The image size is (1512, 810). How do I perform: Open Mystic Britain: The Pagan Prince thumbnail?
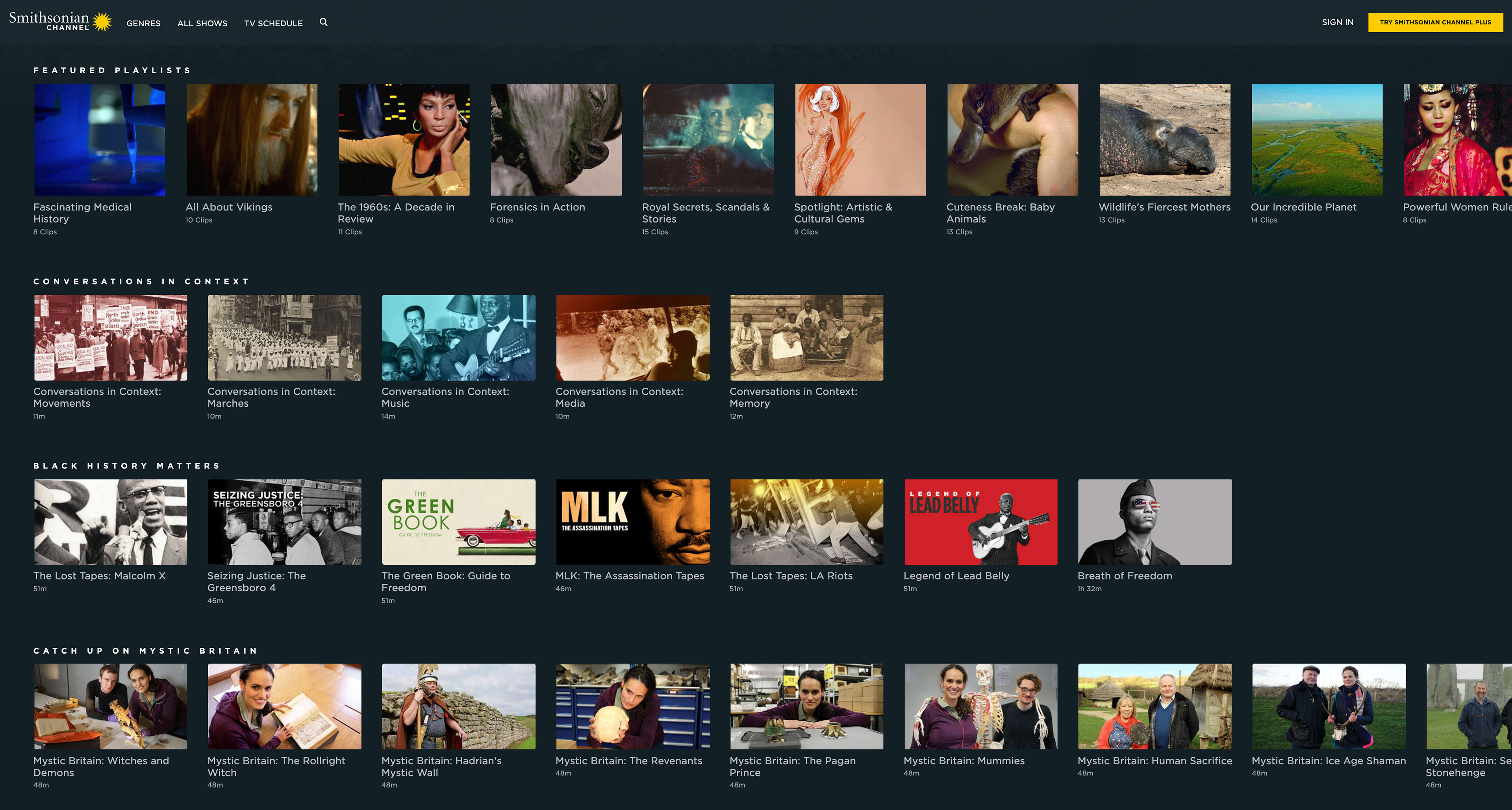807,707
